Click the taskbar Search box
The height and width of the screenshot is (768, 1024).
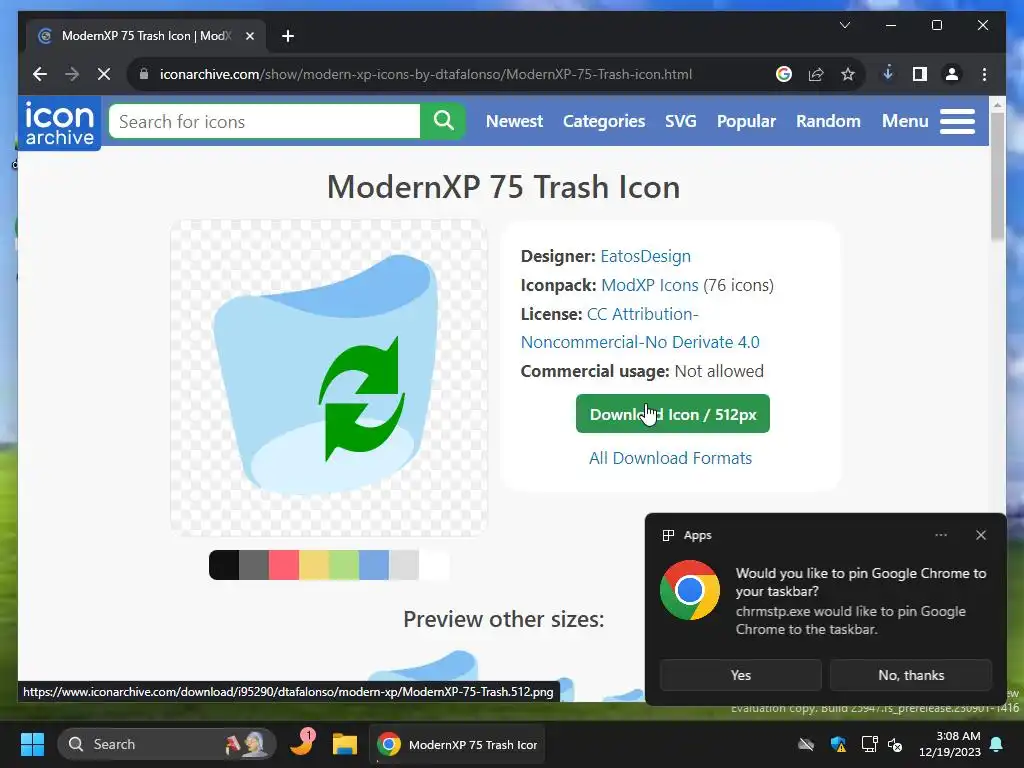click(x=167, y=744)
